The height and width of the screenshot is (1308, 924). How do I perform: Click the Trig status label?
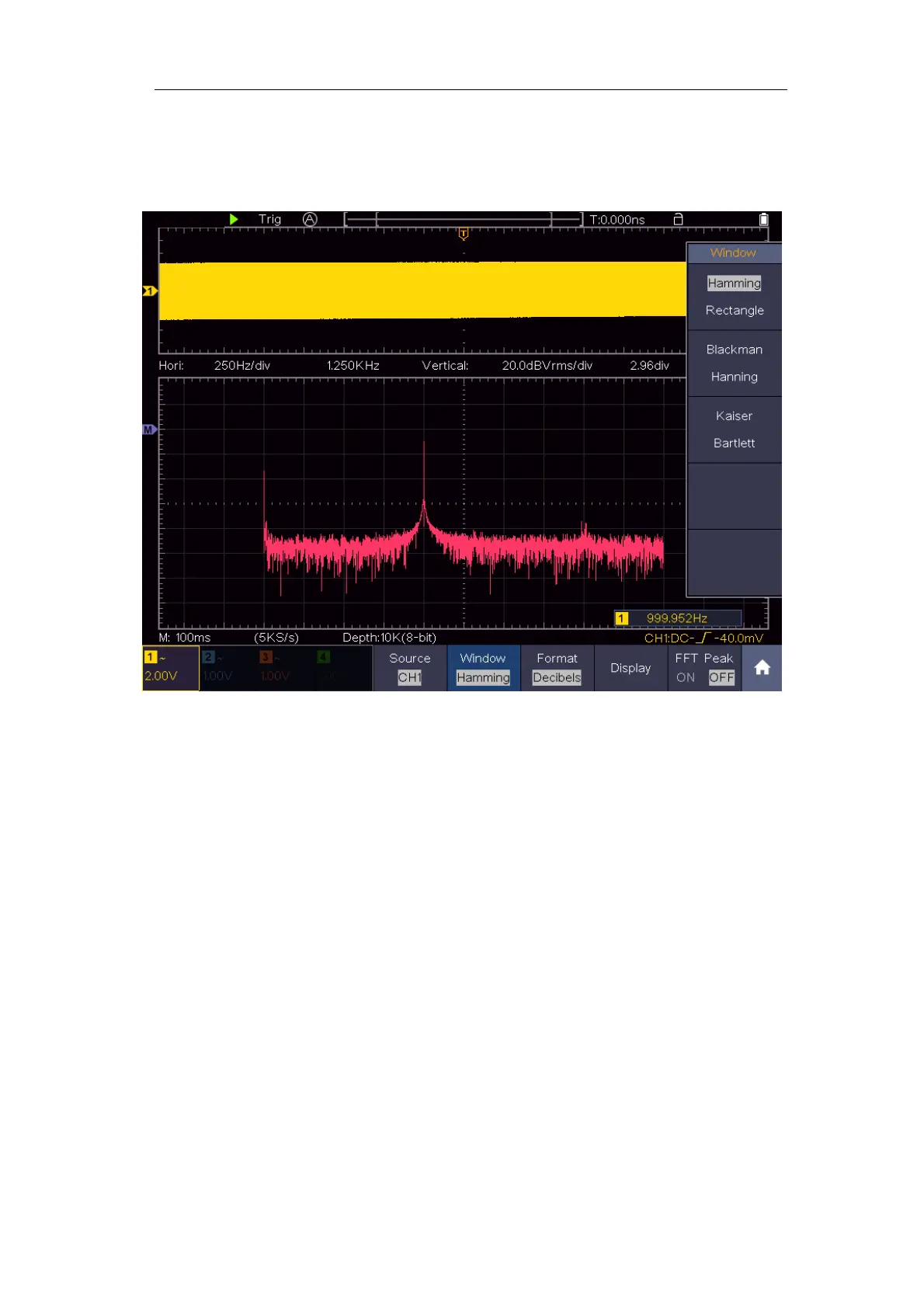point(270,219)
